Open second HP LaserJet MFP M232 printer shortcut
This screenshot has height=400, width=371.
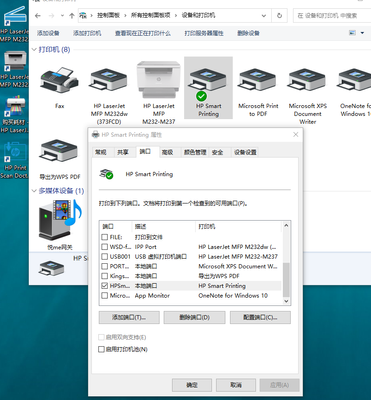15,69
